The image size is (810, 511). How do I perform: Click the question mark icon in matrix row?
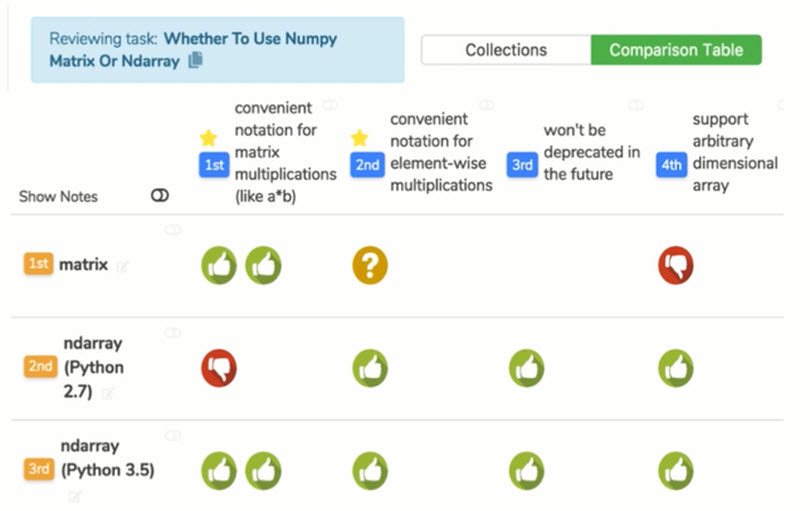coord(369,266)
